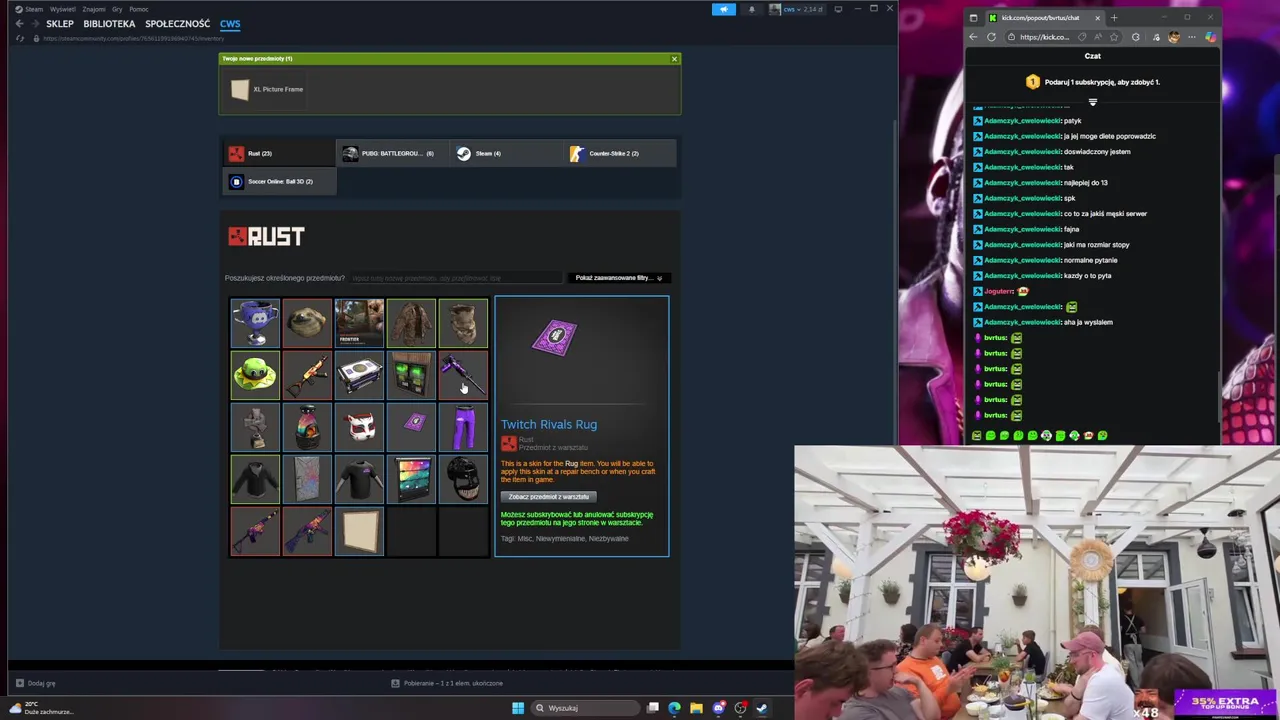Open the downloads status at bottom bar

point(447,683)
